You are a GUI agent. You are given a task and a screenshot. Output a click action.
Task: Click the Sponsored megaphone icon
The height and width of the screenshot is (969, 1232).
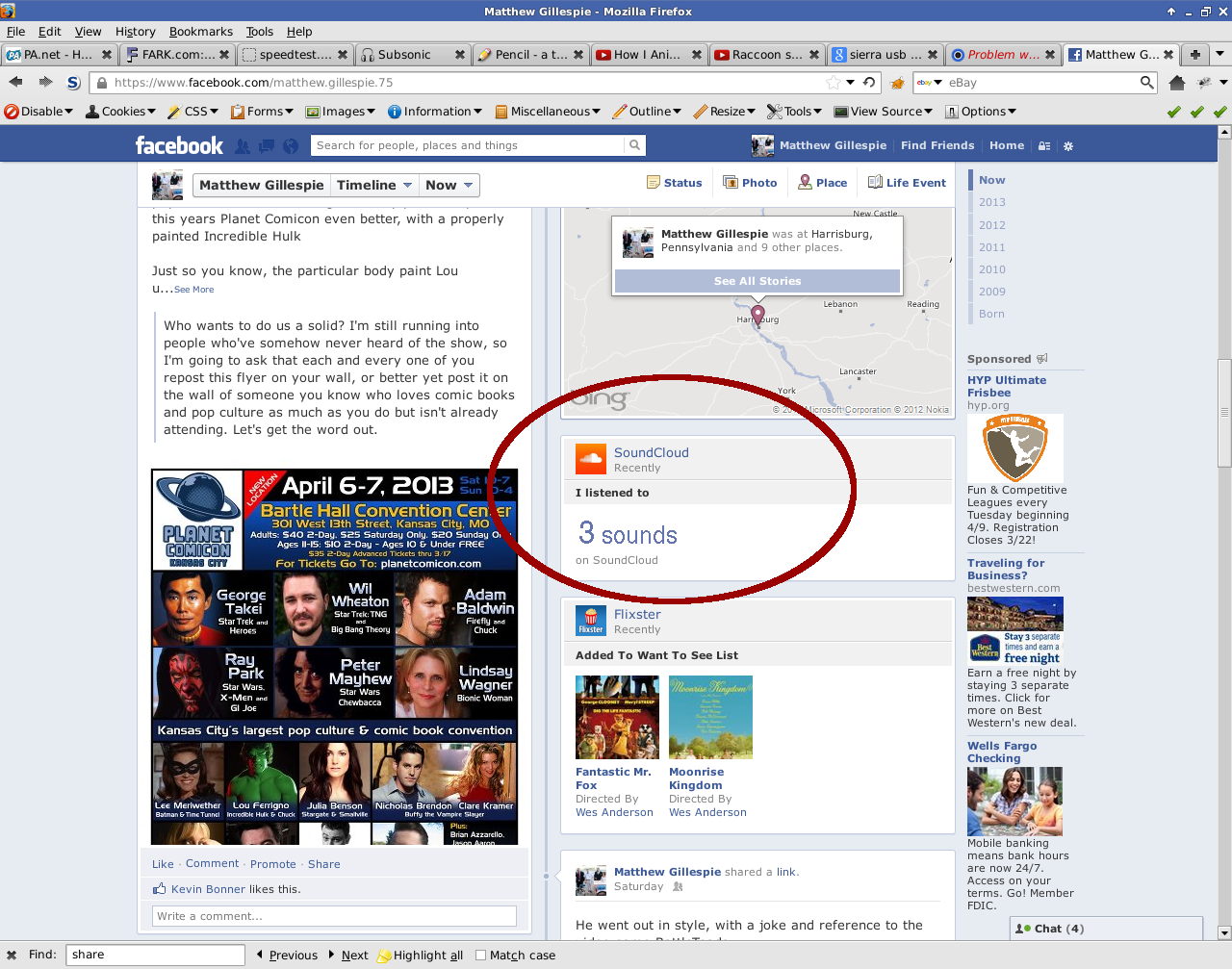pos(1042,359)
